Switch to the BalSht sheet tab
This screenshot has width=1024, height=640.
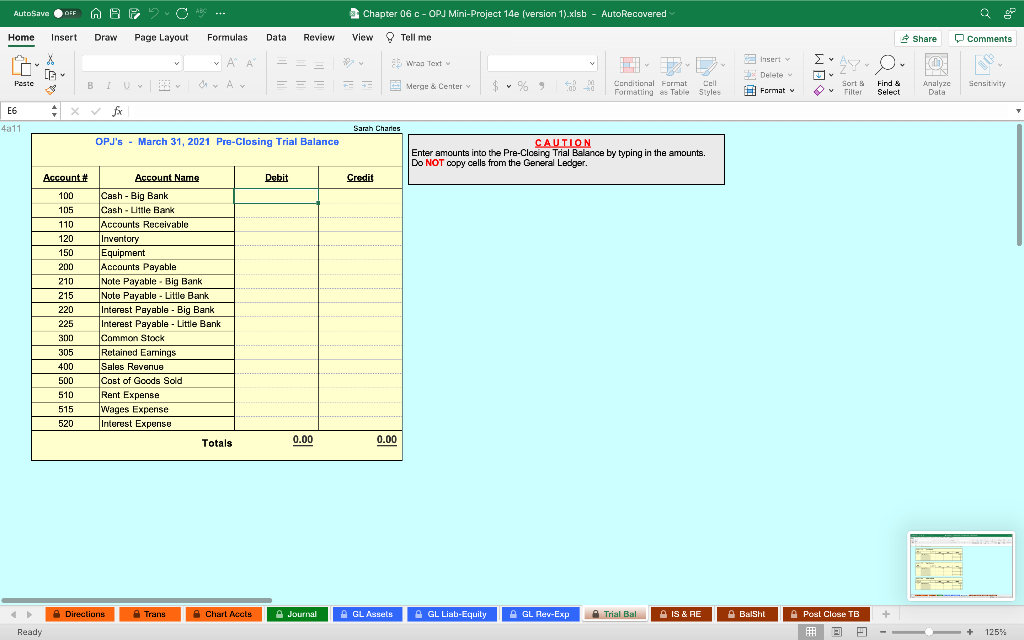[746, 614]
